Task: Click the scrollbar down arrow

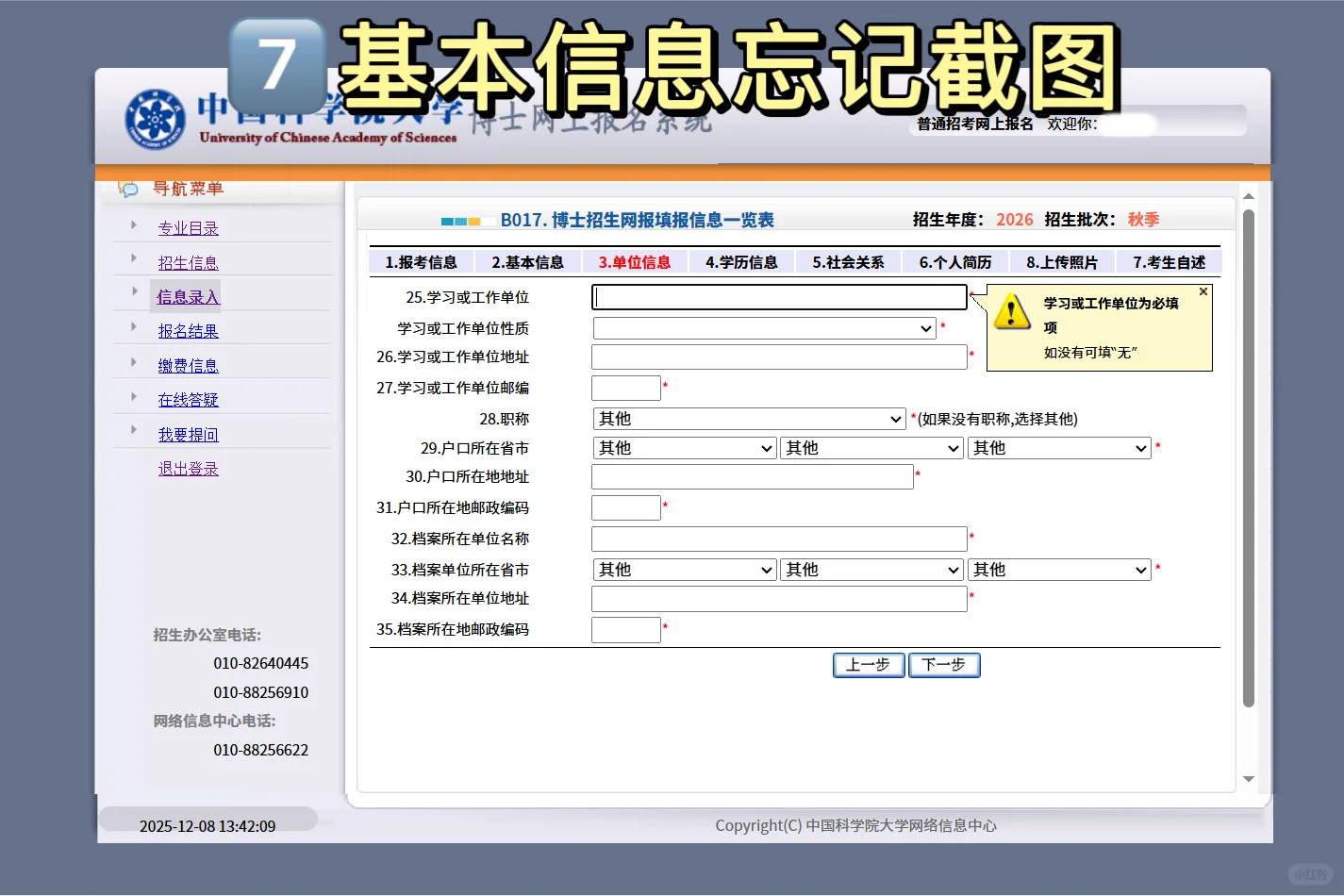Action: [x=1249, y=779]
